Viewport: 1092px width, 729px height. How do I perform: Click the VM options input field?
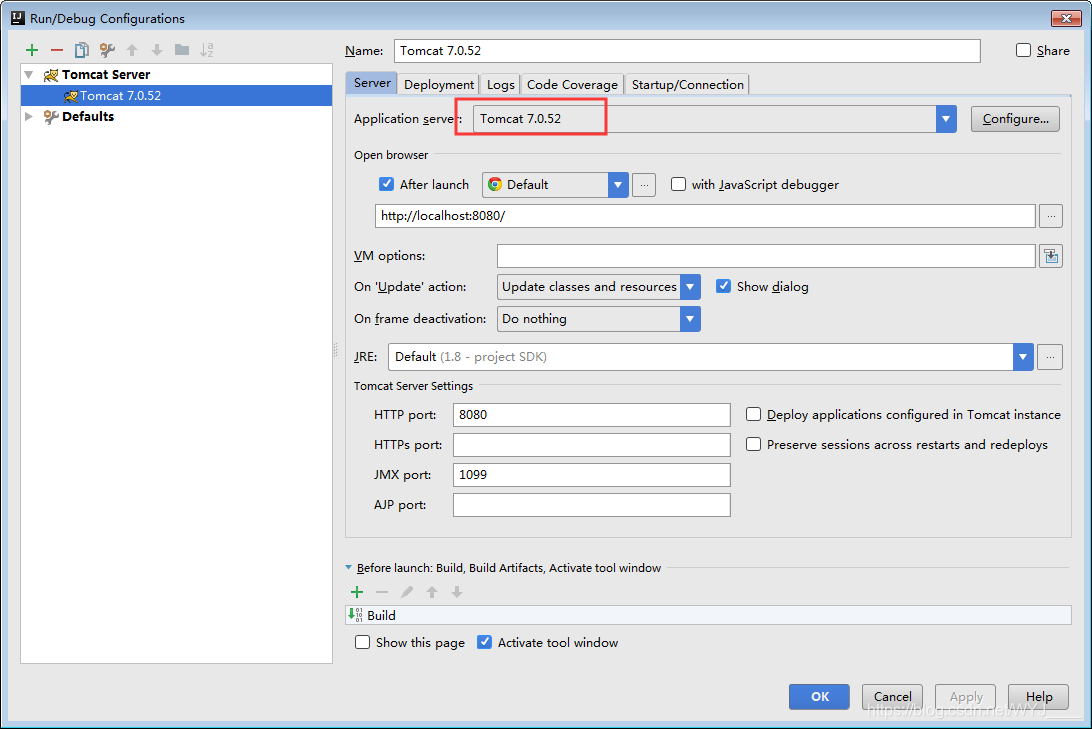(766, 256)
